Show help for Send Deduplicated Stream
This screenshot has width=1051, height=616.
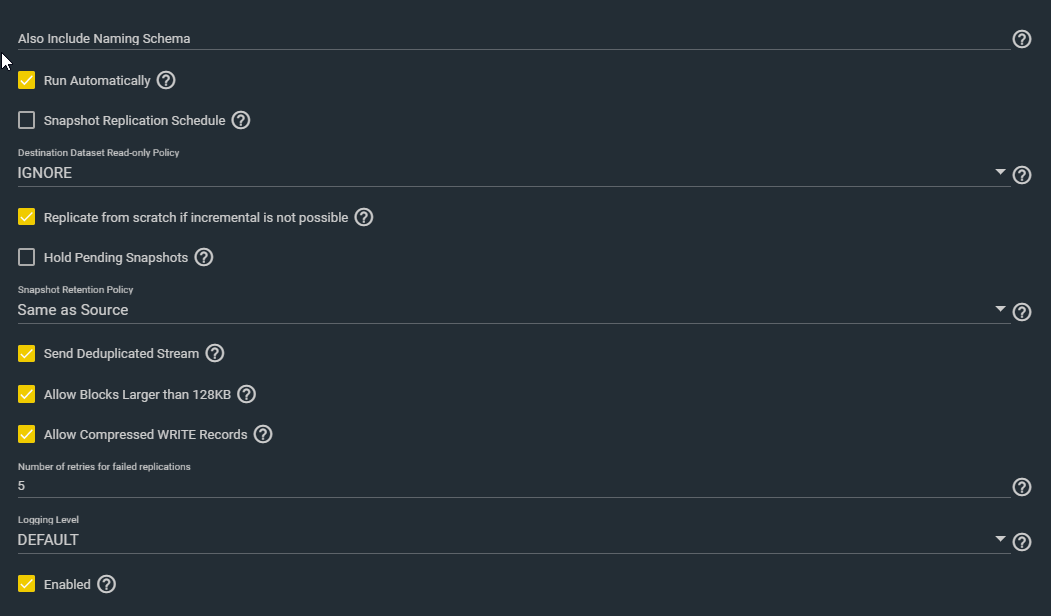214,353
